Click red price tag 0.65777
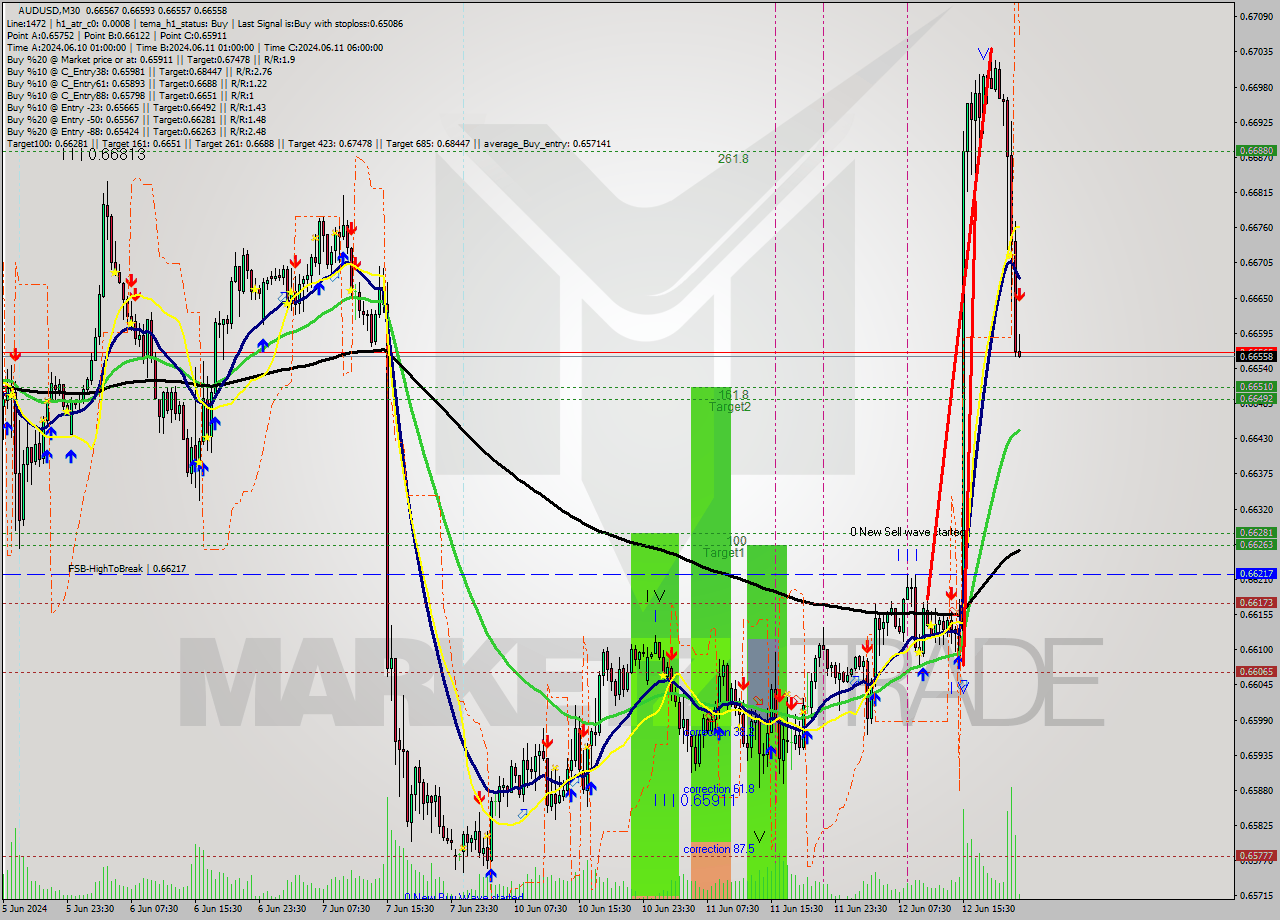This screenshot has height=920, width=1280. pyautogui.click(x=1255, y=856)
